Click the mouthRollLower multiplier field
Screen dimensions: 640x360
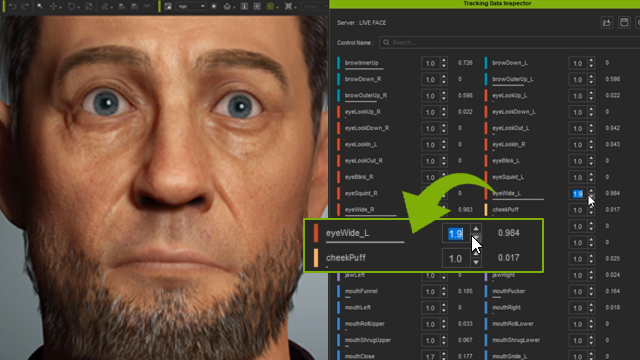click(x=578, y=324)
